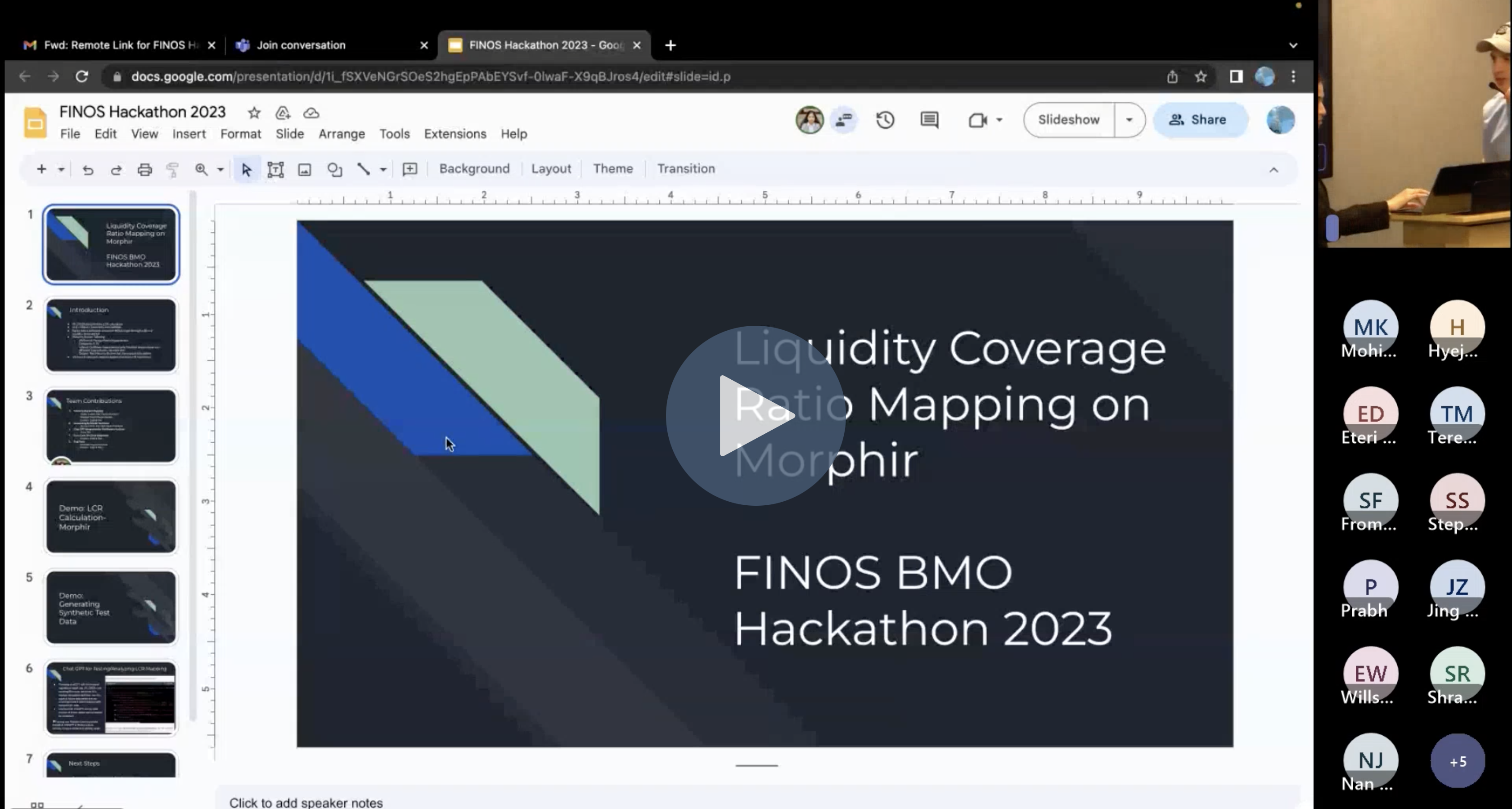Click the anonymous viewers chat icon

pyautogui.click(x=843, y=120)
